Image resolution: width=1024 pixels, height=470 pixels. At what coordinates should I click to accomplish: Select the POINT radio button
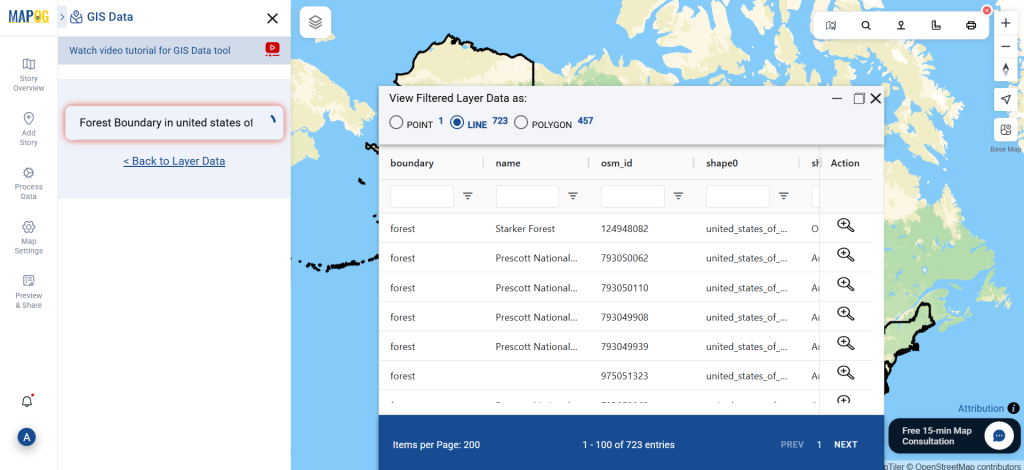click(396, 123)
